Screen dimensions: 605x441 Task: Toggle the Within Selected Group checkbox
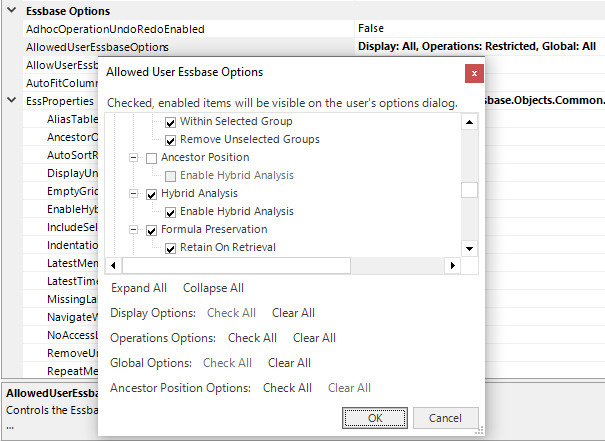pos(171,122)
